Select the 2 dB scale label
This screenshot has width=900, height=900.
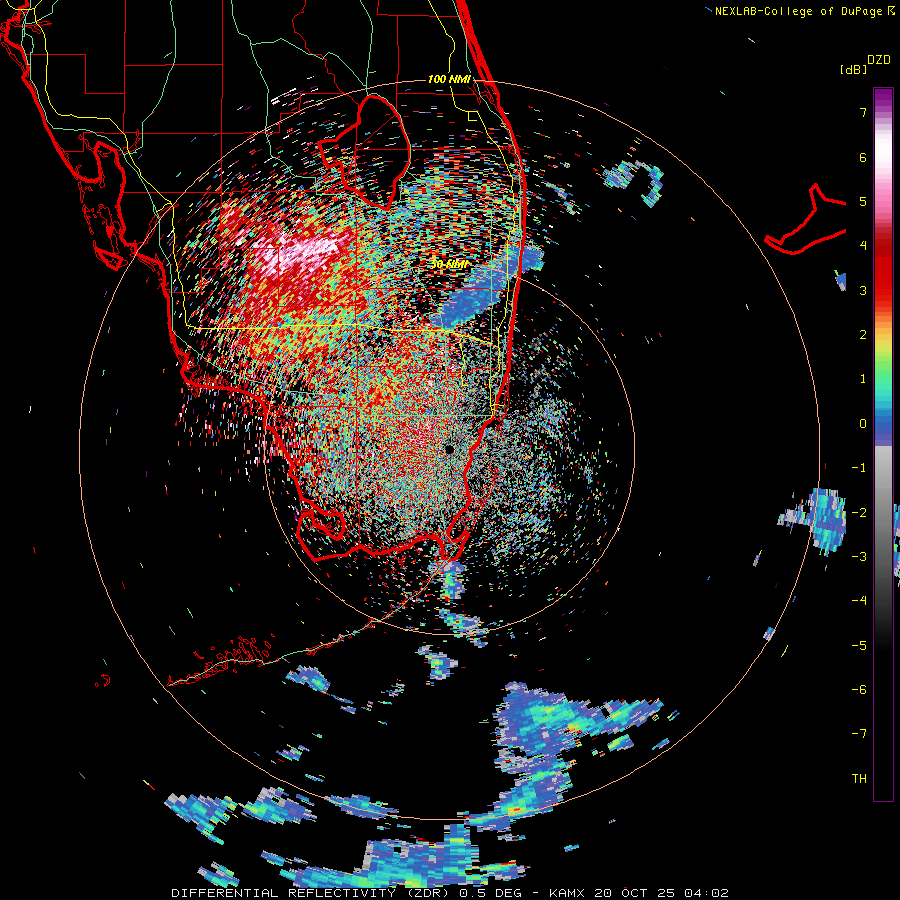pos(863,335)
